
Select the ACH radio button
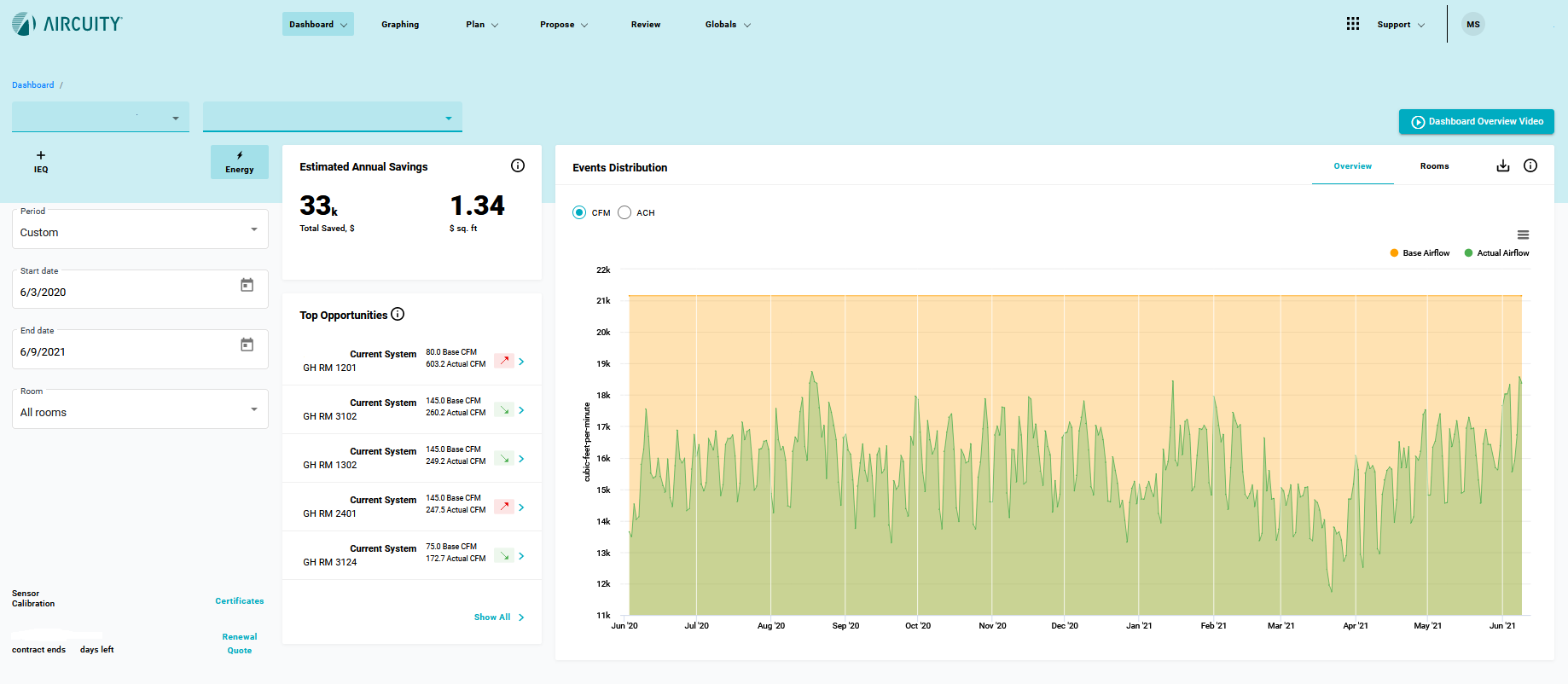click(x=624, y=212)
